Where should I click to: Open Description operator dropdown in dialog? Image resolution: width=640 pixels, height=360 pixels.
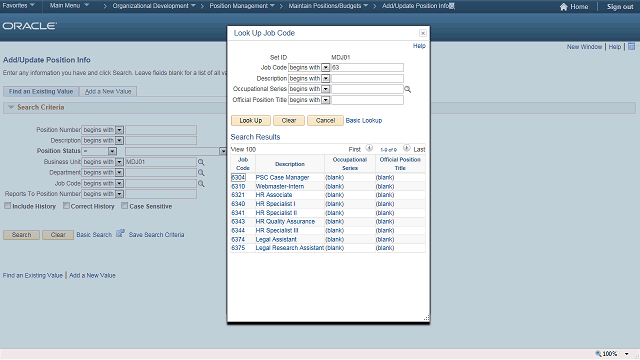[x=325, y=78]
